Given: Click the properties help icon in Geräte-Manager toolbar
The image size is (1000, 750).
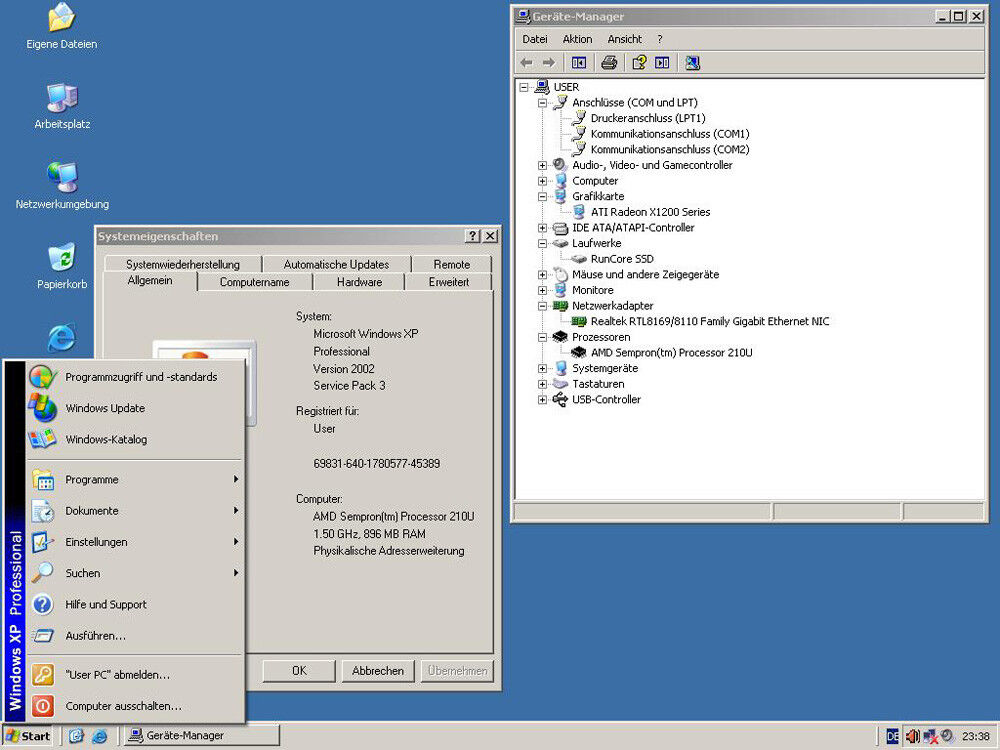Looking at the screenshot, I should [x=639, y=62].
